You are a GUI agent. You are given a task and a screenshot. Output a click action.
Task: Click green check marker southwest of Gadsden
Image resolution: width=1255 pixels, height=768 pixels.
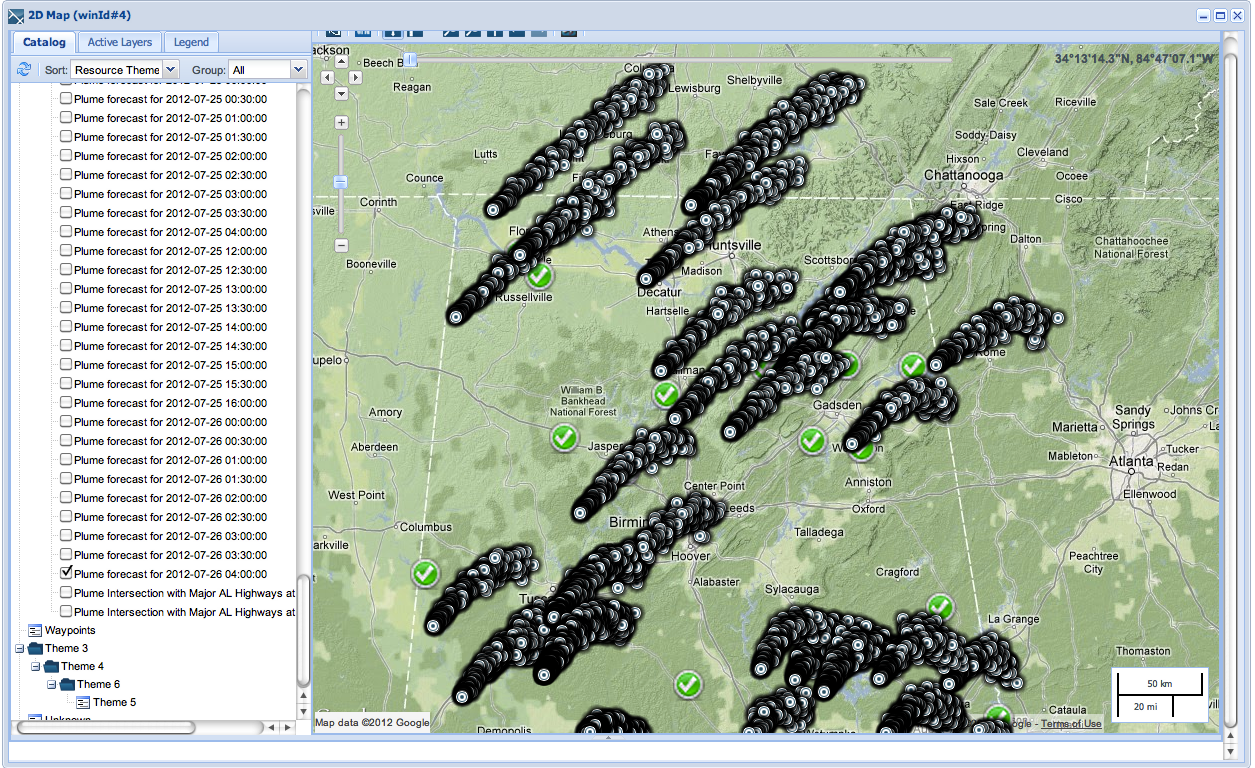812,439
